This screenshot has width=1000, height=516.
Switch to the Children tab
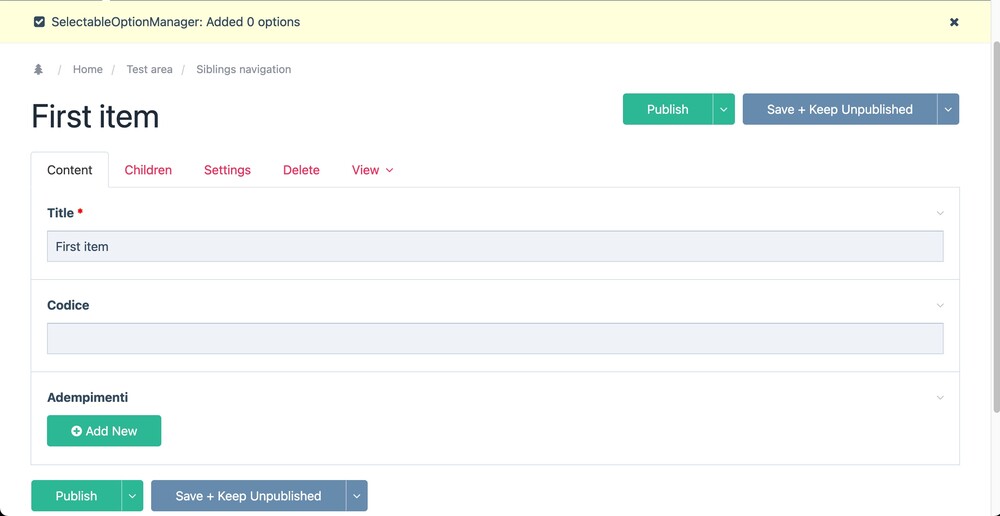click(148, 170)
